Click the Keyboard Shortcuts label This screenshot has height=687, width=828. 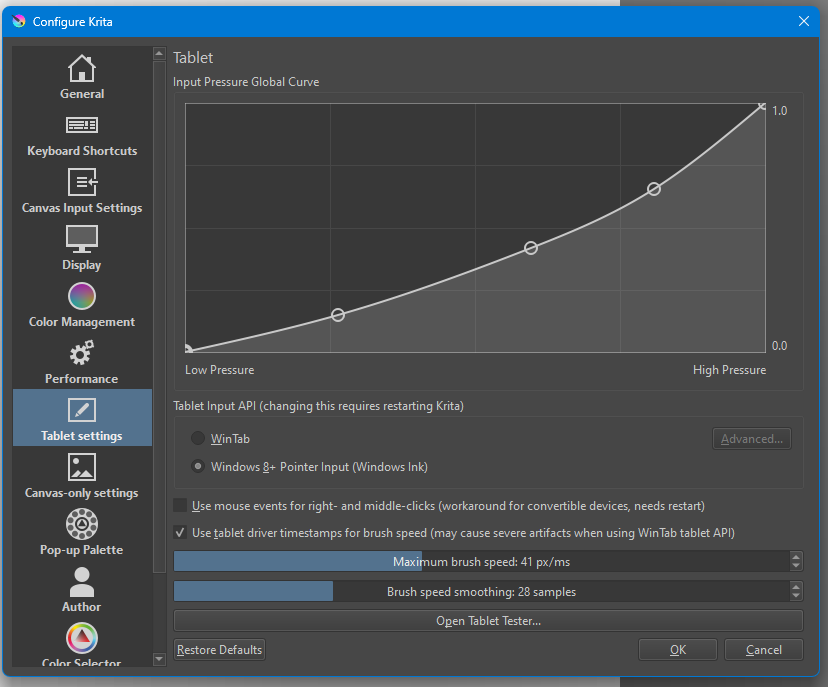coord(82,151)
